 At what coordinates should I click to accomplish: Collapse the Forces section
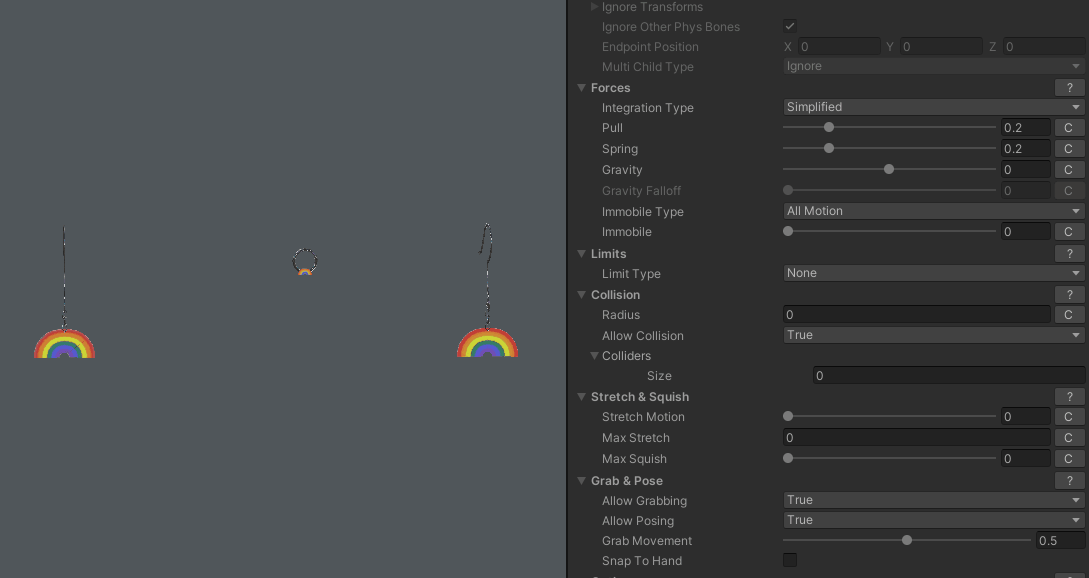tap(581, 88)
